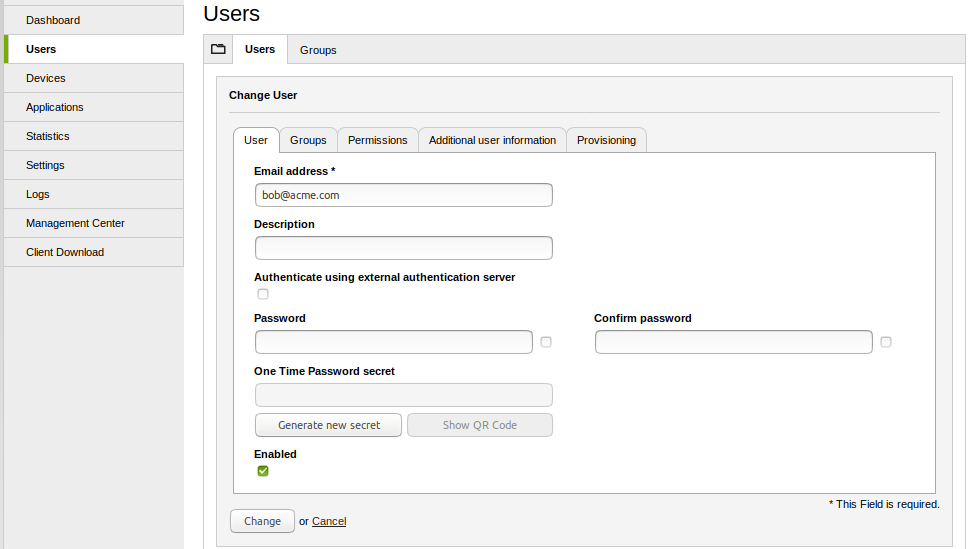
Task: Go to Devices in sidebar
Action: 46,78
